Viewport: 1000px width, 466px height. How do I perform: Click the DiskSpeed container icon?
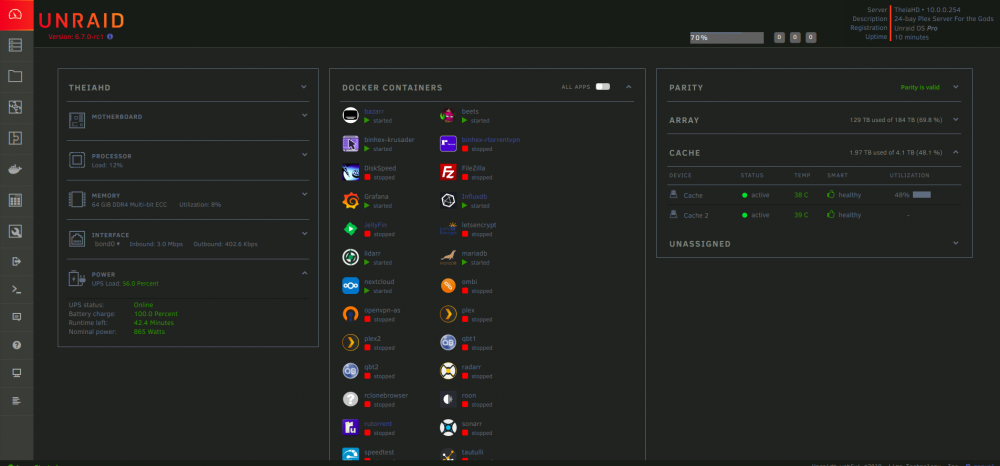[350, 172]
